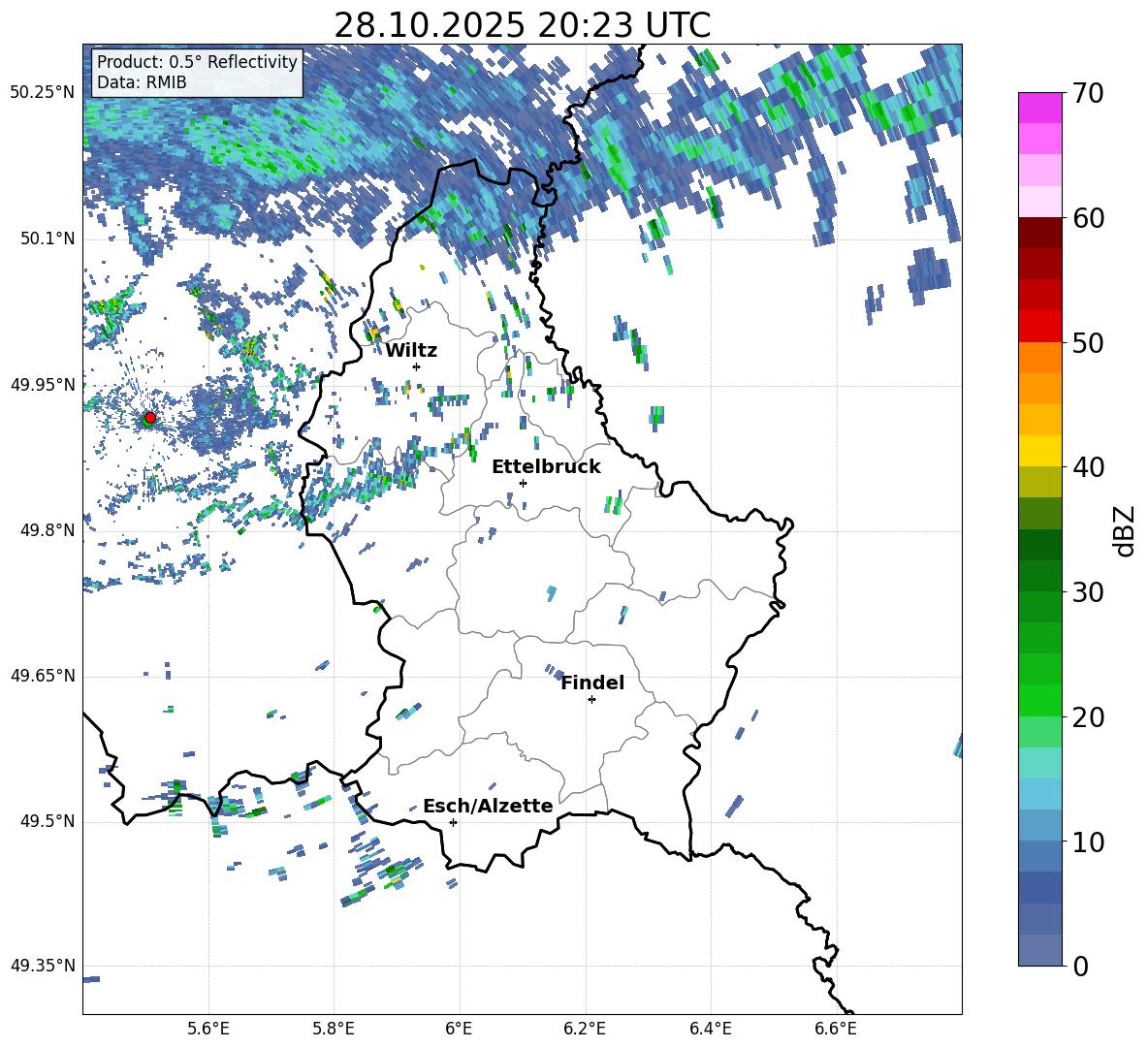Click the Data: RMIB text

point(142,82)
